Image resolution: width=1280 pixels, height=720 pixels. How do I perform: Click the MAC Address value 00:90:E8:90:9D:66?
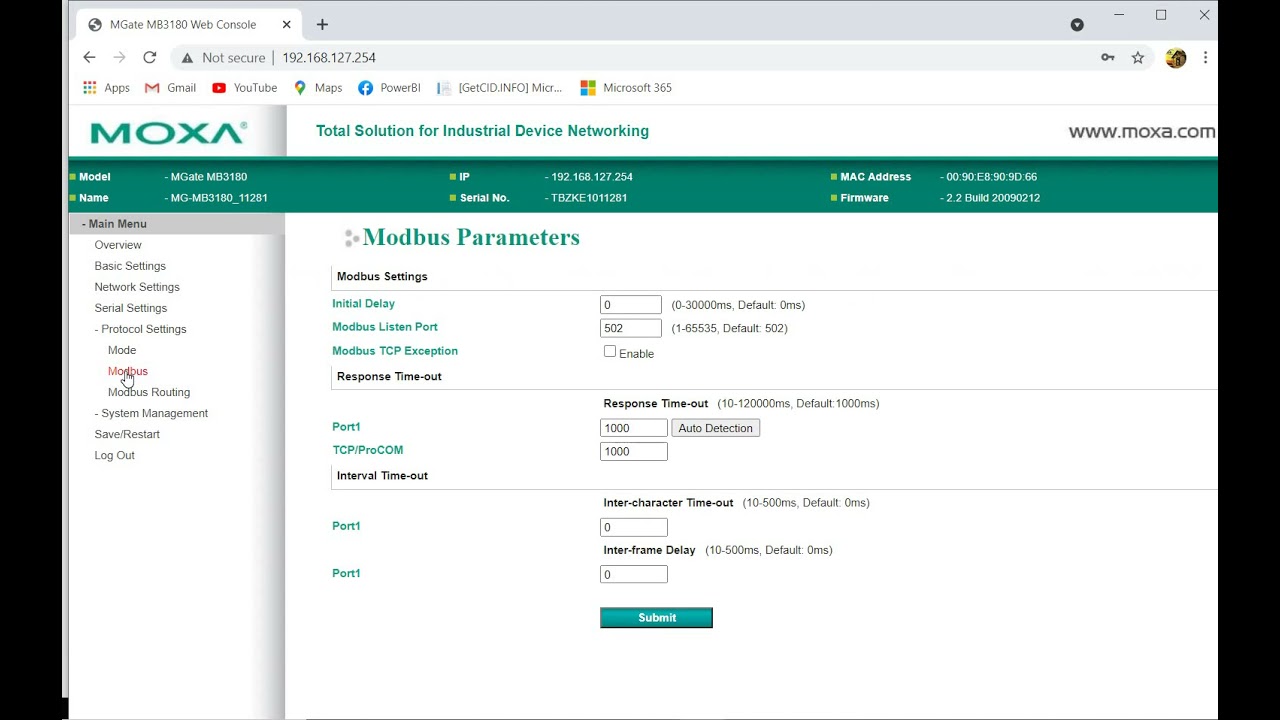pyautogui.click(x=991, y=177)
